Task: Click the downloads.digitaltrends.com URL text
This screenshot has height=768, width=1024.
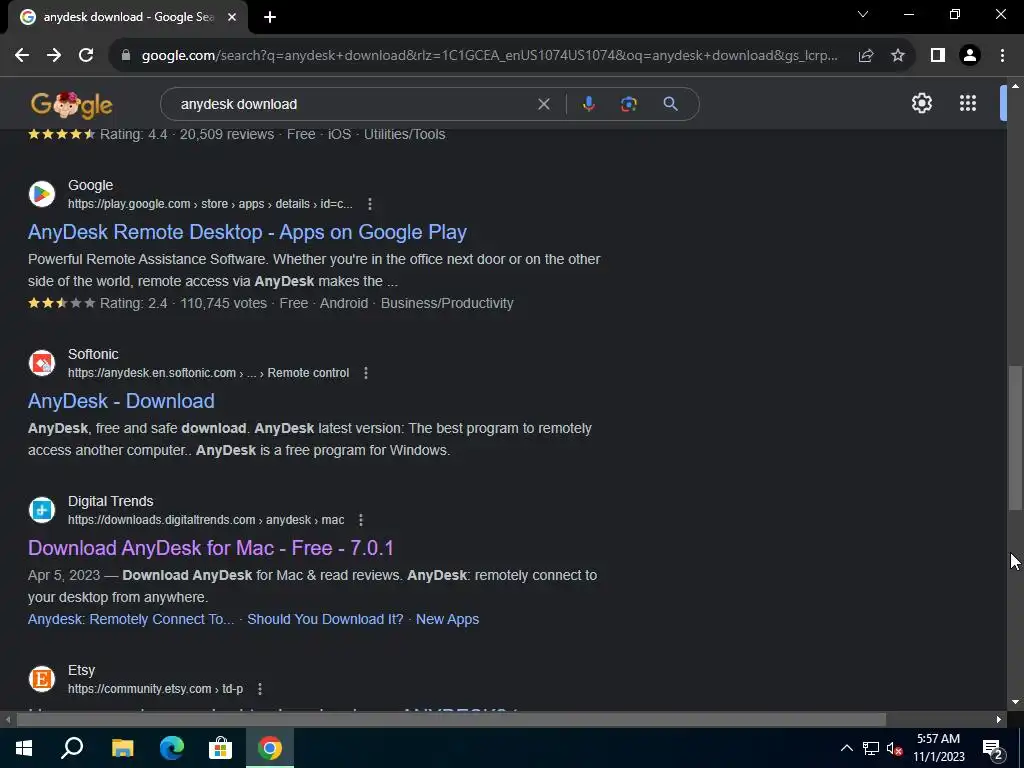Action: (206, 520)
